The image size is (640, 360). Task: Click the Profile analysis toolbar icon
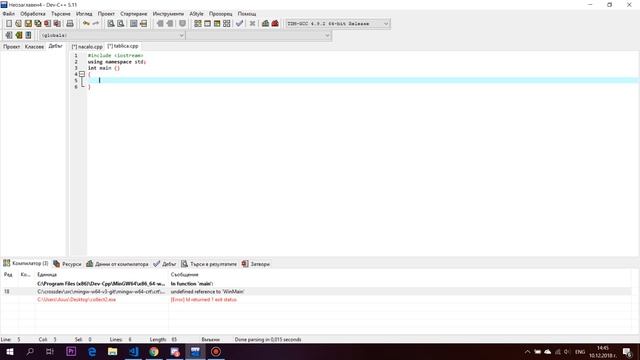(265, 24)
